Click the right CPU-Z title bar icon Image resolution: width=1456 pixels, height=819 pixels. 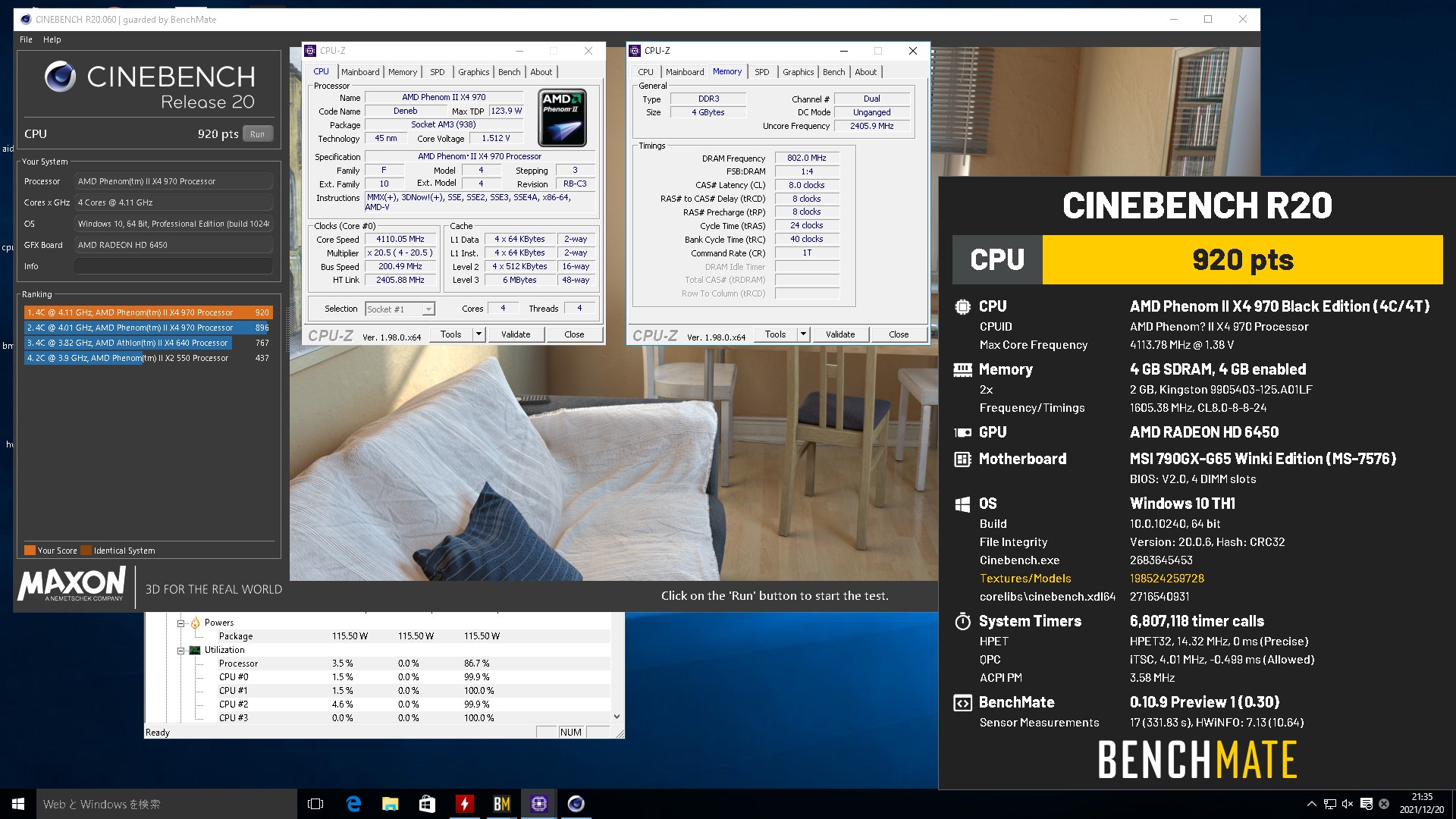[635, 51]
